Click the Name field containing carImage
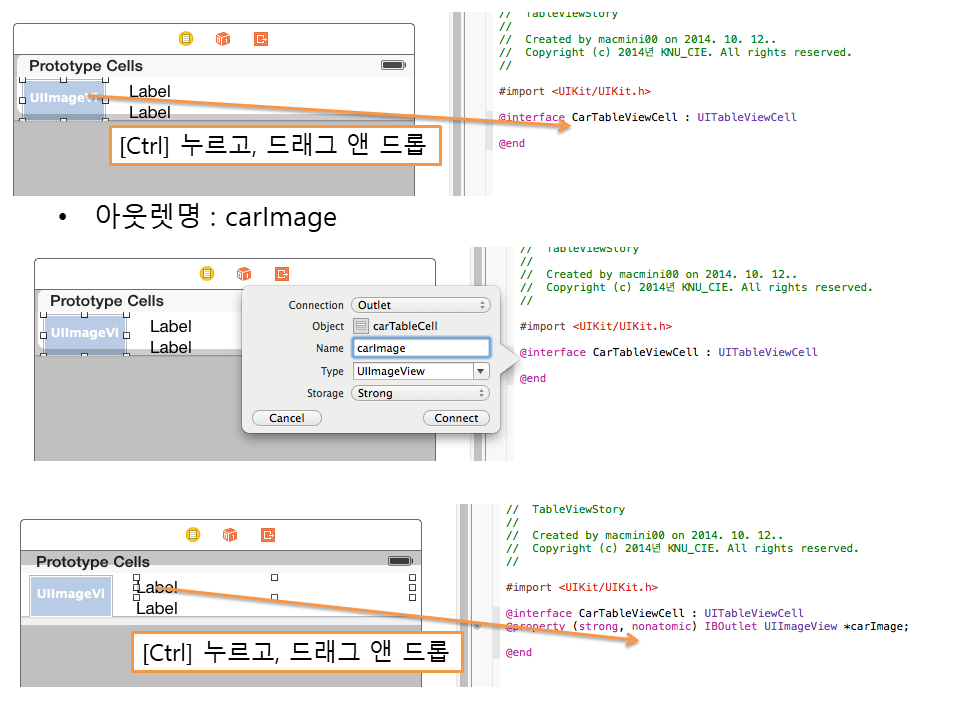The image size is (960, 720). click(420, 348)
